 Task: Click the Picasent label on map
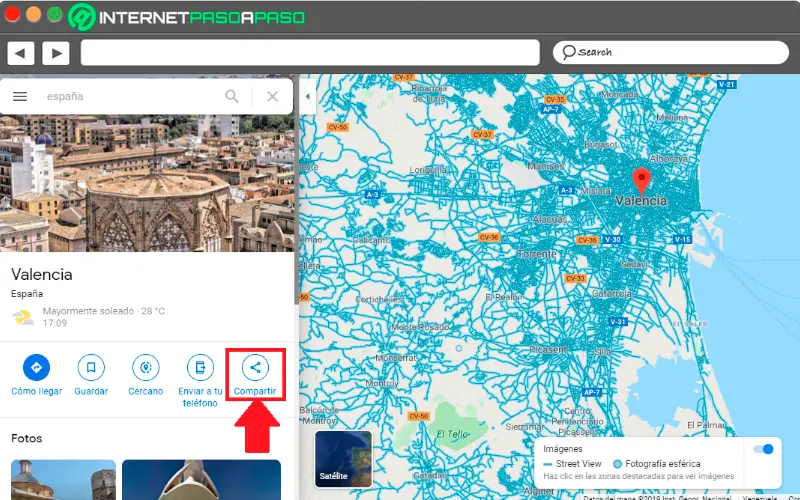(x=548, y=349)
